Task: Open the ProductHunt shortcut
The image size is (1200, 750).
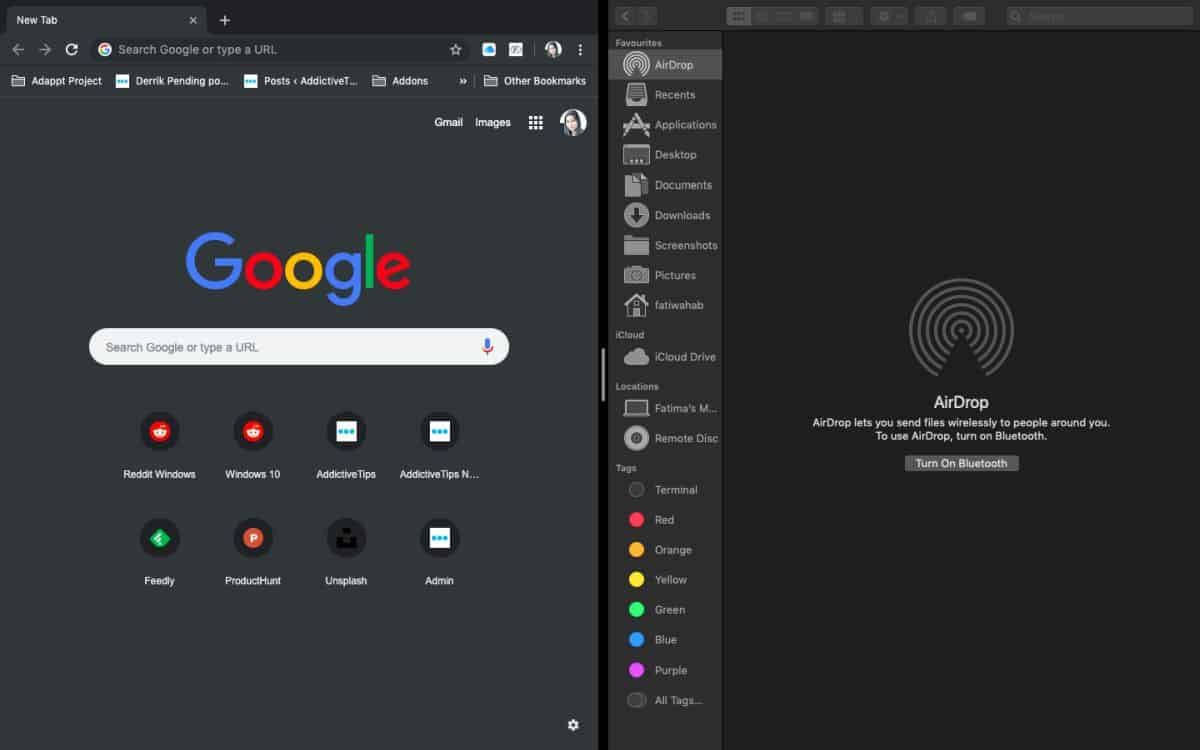Action: pos(253,552)
